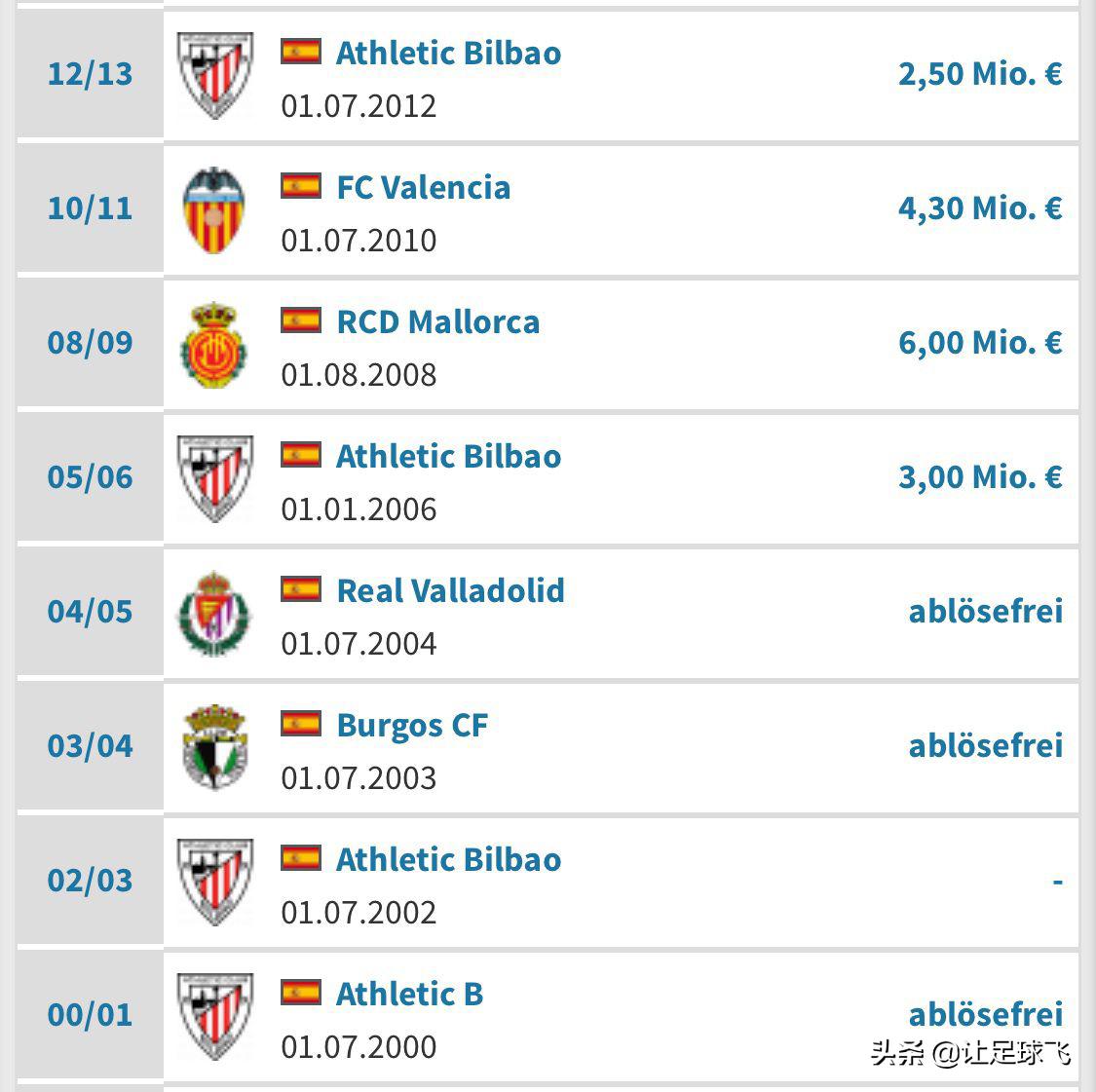The height and width of the screenshot is (1092, 1096).
Task: Click the Athletic Bilbao crest in 05/06 row
Action: [x=215, y=478]
